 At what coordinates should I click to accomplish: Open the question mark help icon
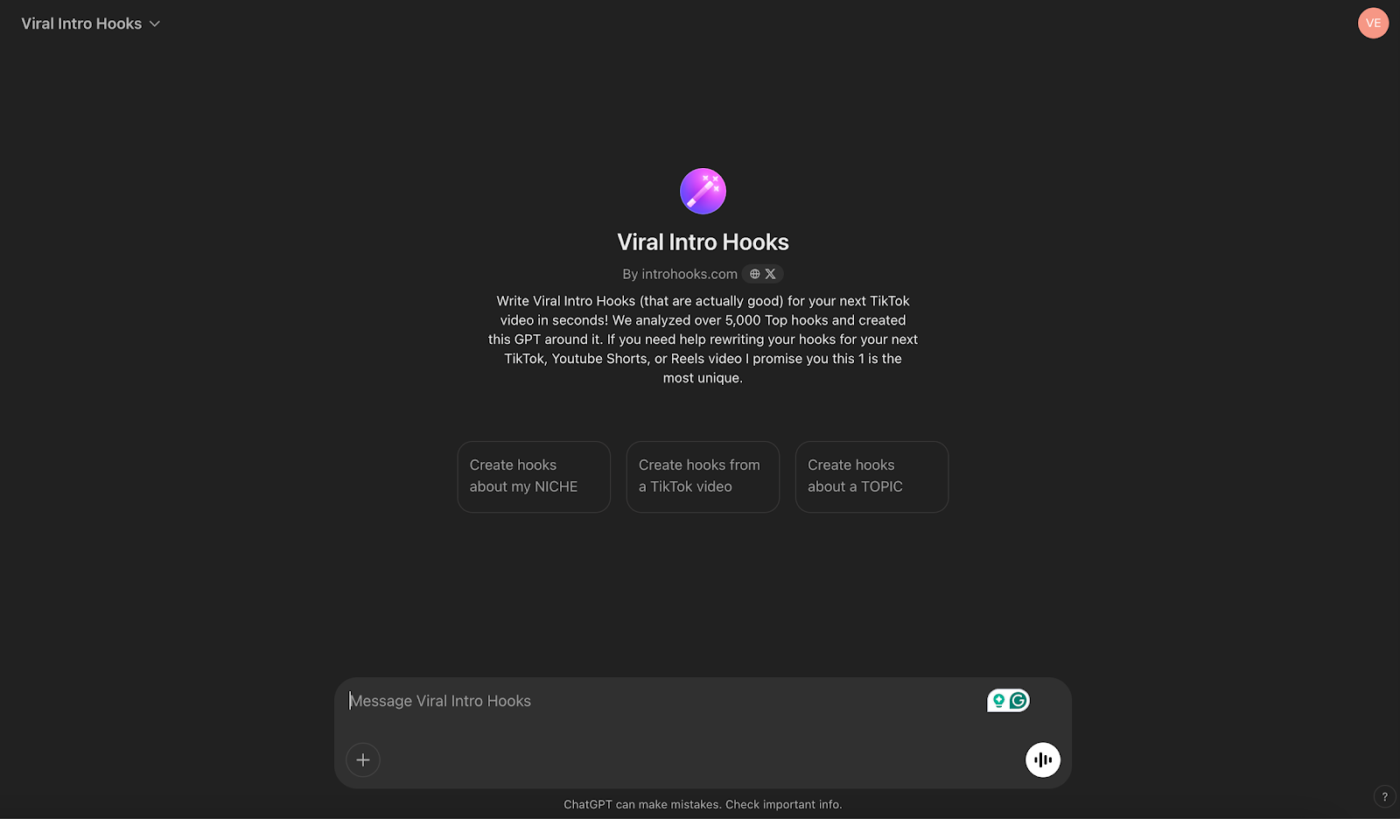pyautogui.click(x=1384, y=797)
